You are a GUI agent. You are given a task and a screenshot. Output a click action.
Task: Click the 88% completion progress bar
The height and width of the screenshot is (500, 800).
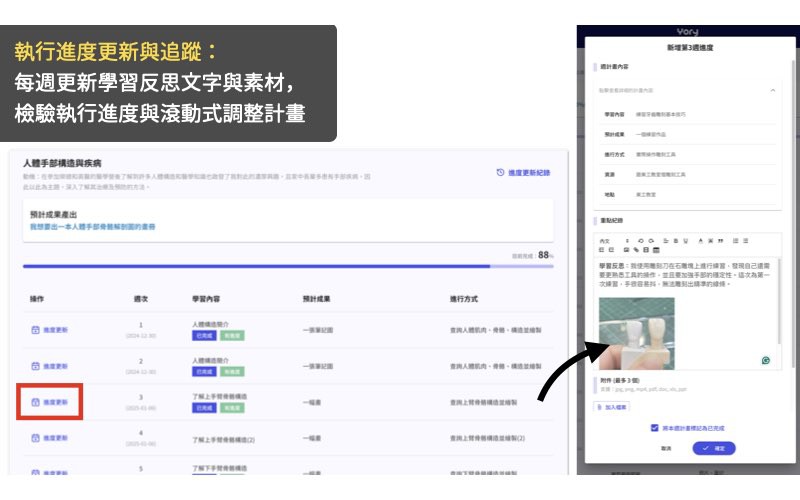point(270,267)
